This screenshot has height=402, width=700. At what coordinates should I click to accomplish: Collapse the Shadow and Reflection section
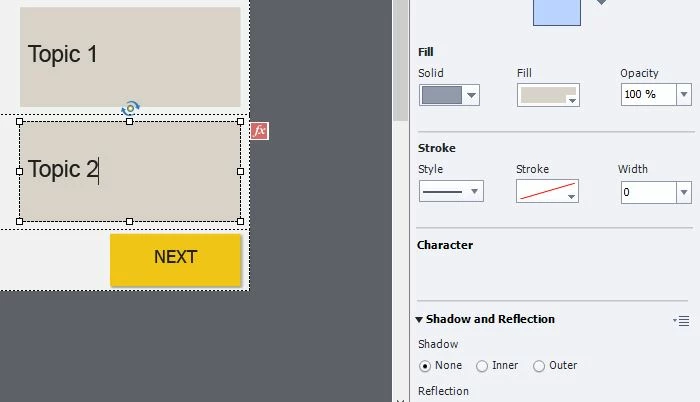point(419,320)
